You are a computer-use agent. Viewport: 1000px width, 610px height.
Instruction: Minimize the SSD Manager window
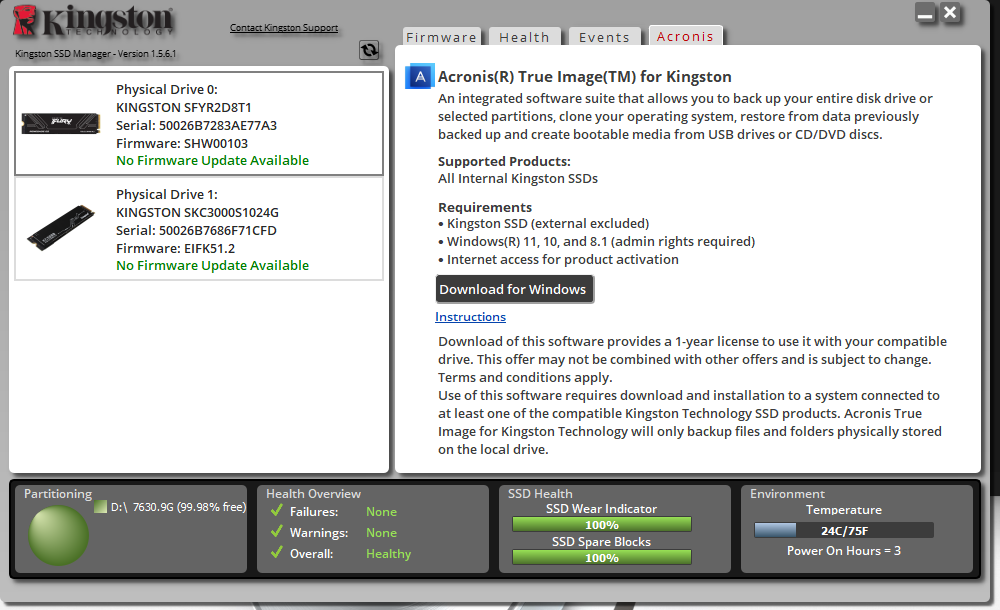coord(925,13)
